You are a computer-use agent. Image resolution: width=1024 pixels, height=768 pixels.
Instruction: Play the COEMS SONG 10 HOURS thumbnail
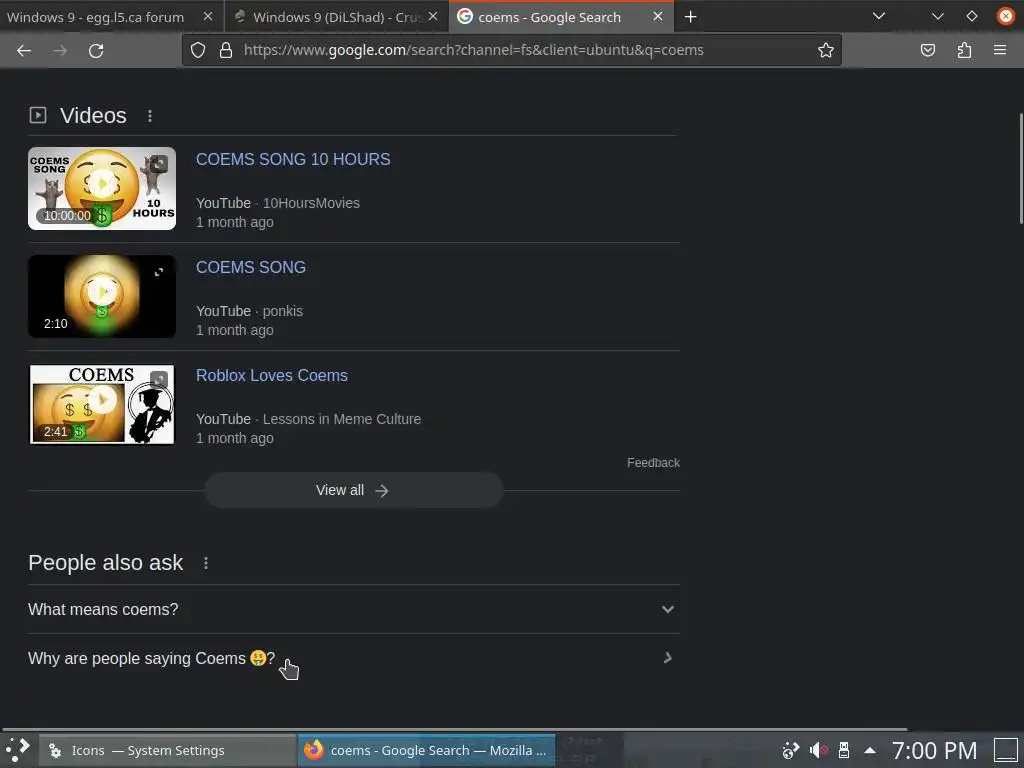point(102,188)
